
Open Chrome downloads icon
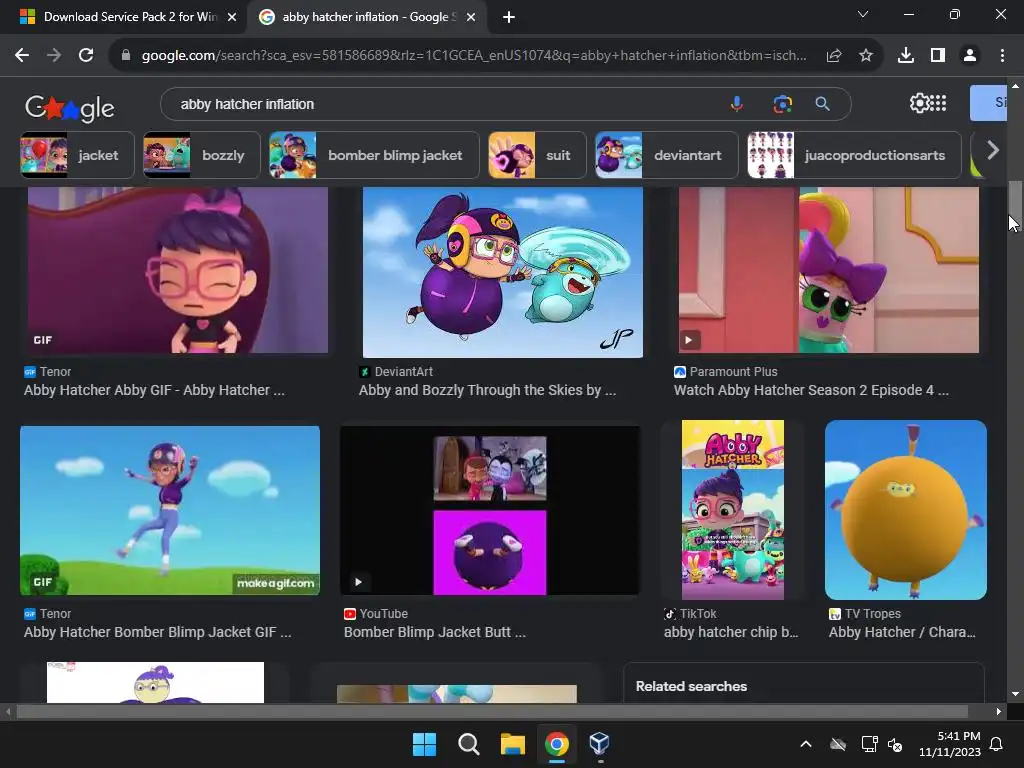(x=906, y=56)
